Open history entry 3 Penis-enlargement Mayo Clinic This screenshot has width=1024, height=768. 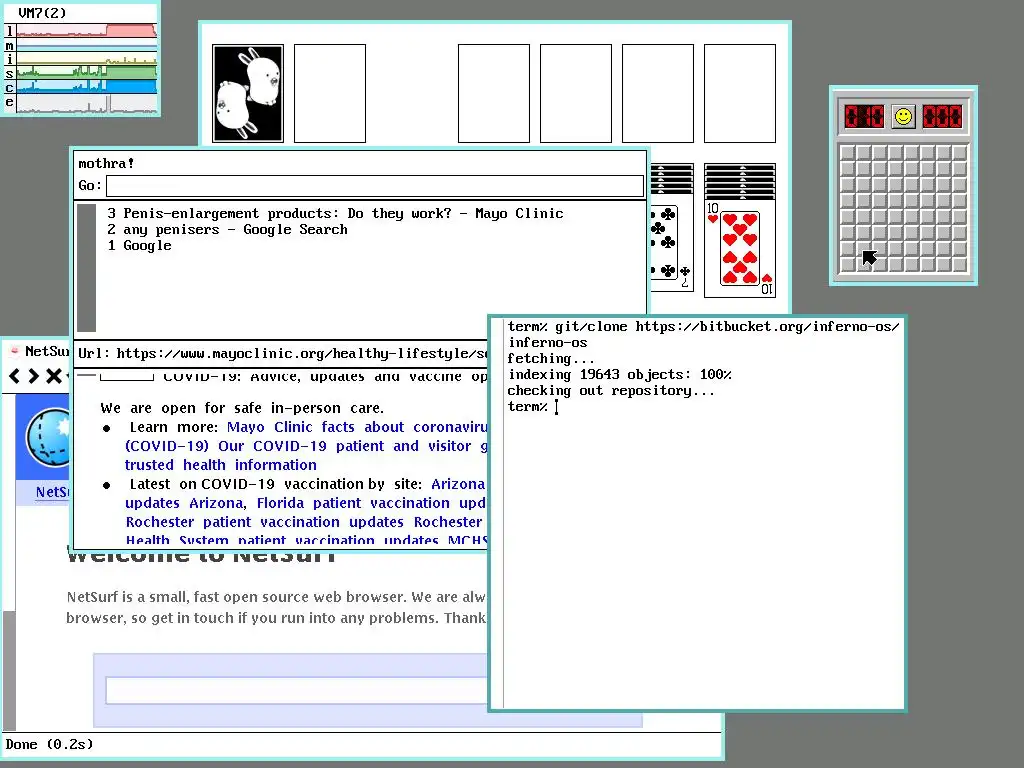335,214
